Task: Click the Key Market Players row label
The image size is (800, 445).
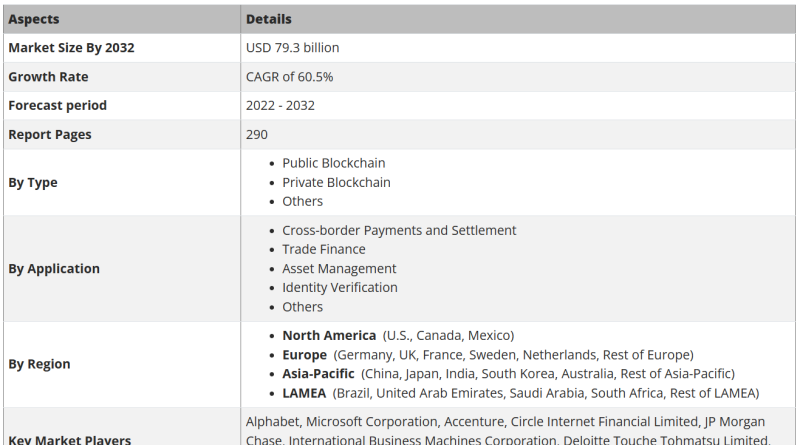Action: pyautogui.click(x=70, y=439)
